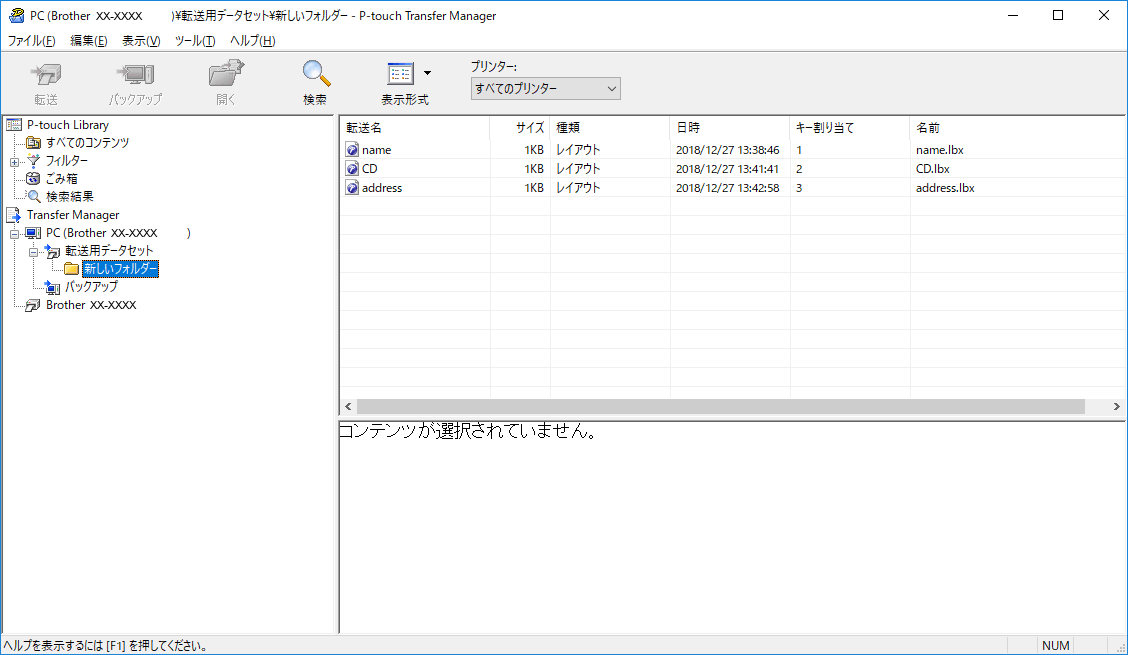Click the フィルター funnel icon
This screenshot has width=1128, height=655.
coord(33,161)
